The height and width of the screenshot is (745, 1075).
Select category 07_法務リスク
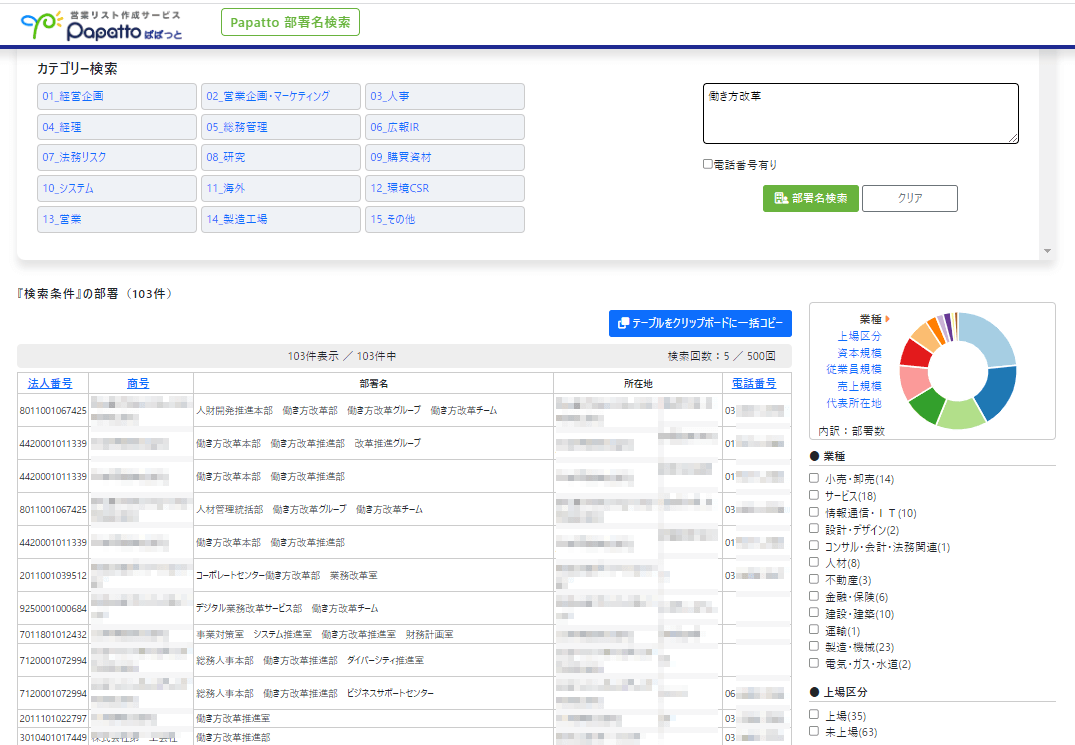point(117,157)
